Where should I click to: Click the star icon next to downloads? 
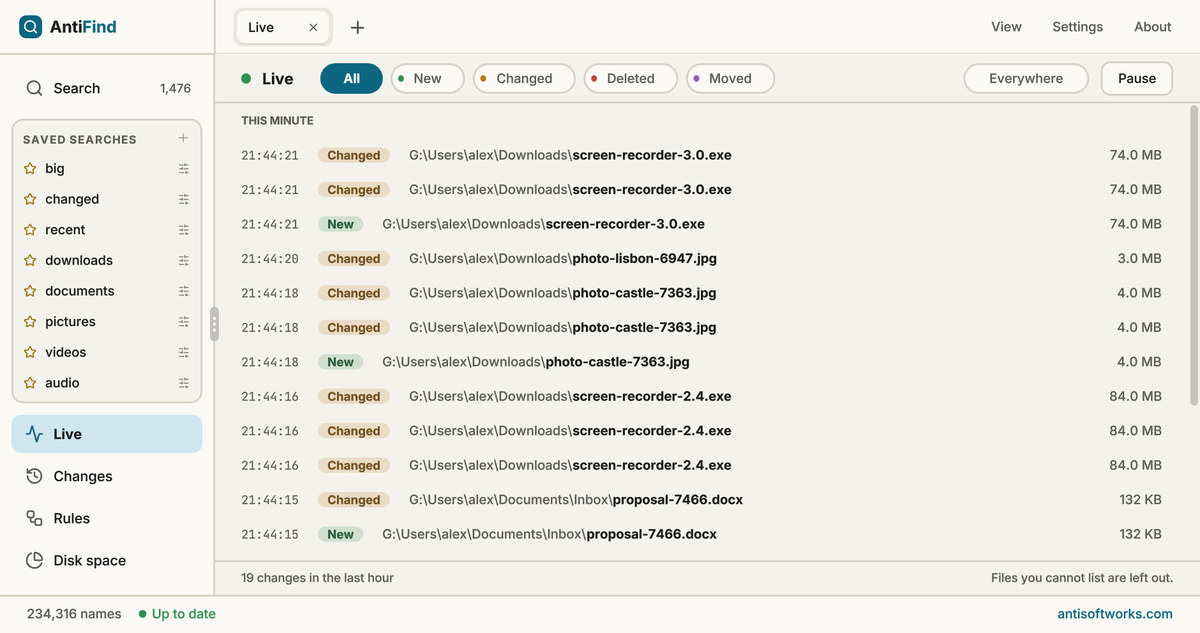pyautogui.click(x=30, y=261)
